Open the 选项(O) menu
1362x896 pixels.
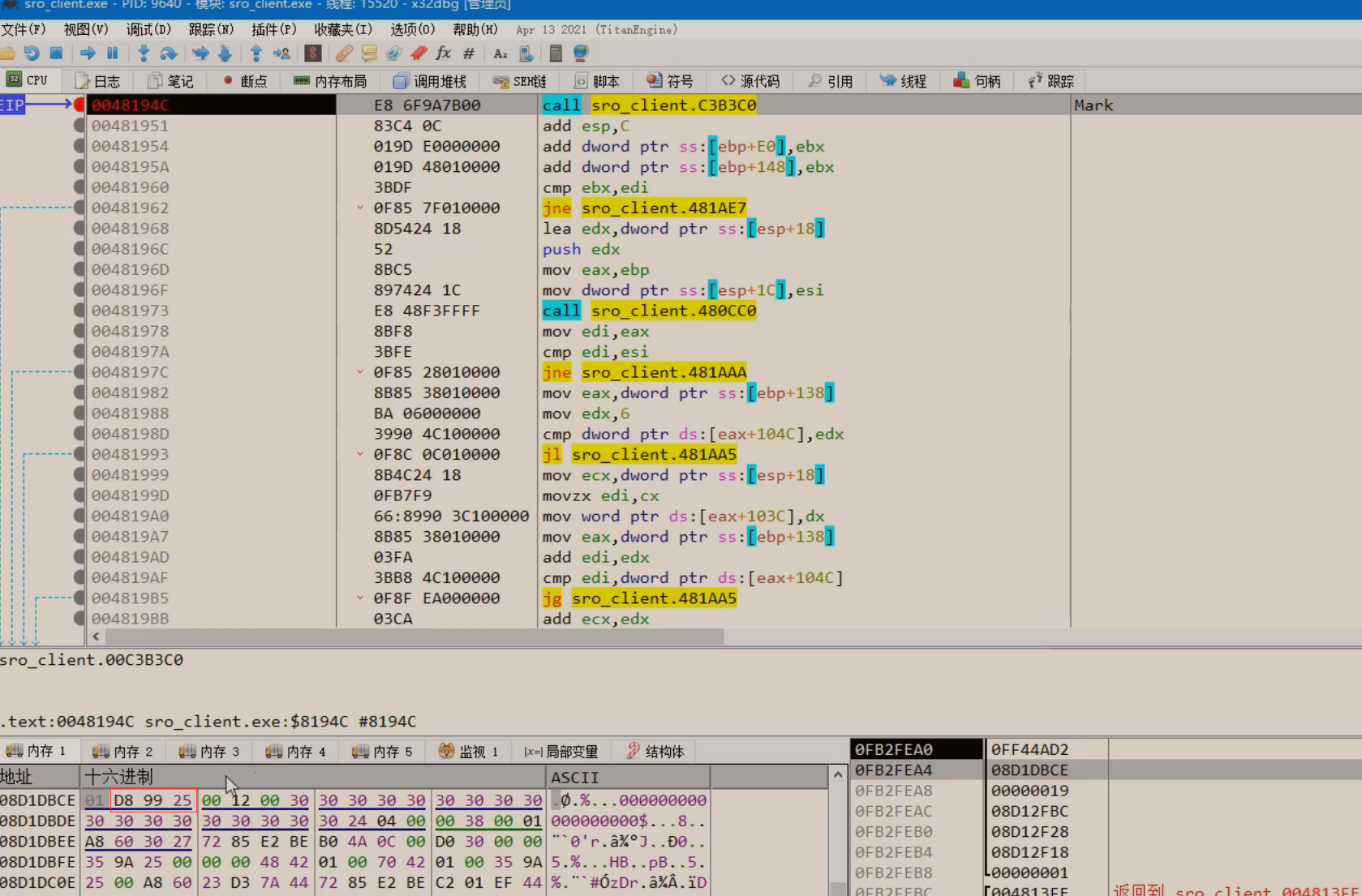(412, 30)
